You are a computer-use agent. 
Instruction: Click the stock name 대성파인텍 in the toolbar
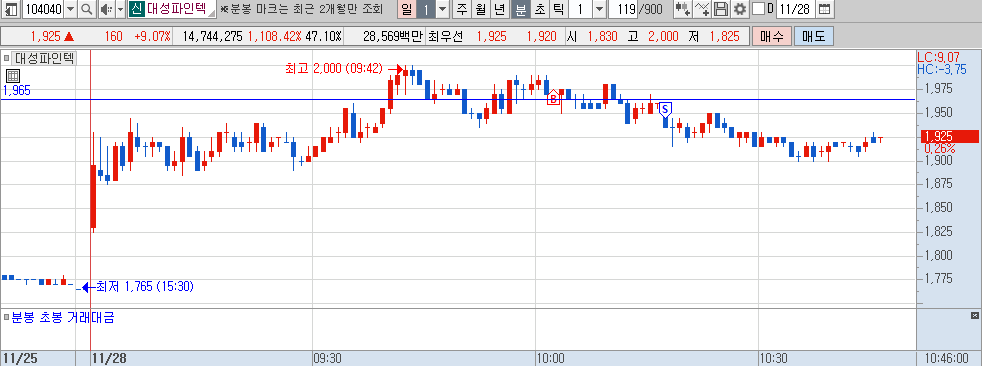click(x=176, y=9)
